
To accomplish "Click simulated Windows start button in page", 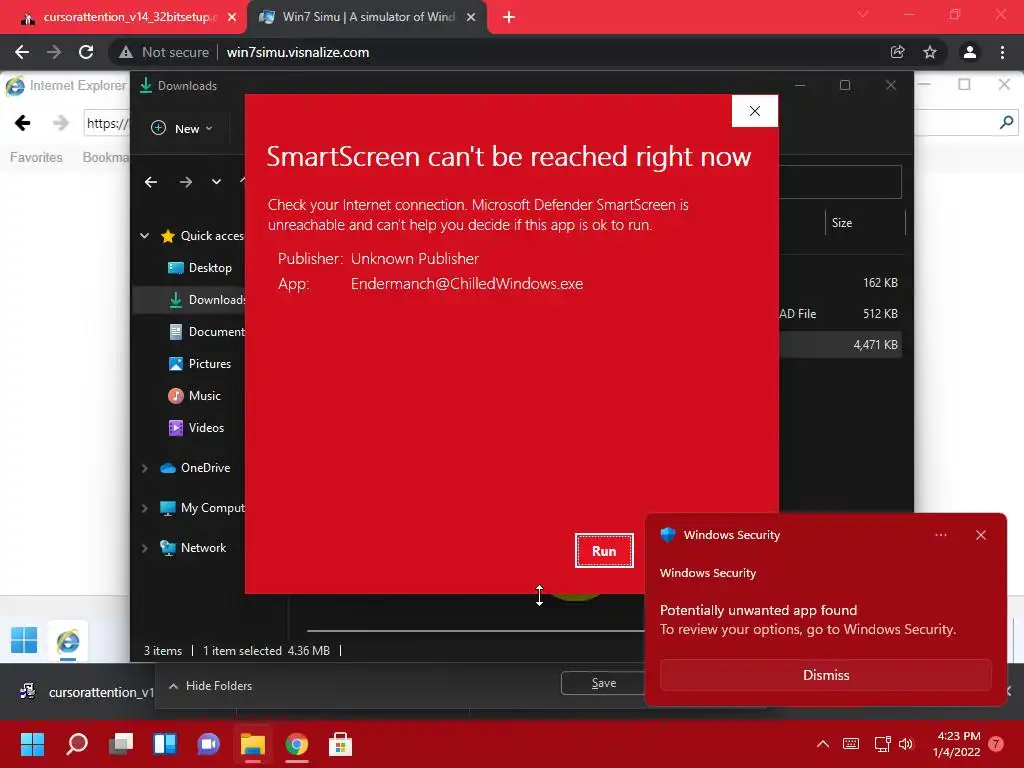I will click(24, 640).
